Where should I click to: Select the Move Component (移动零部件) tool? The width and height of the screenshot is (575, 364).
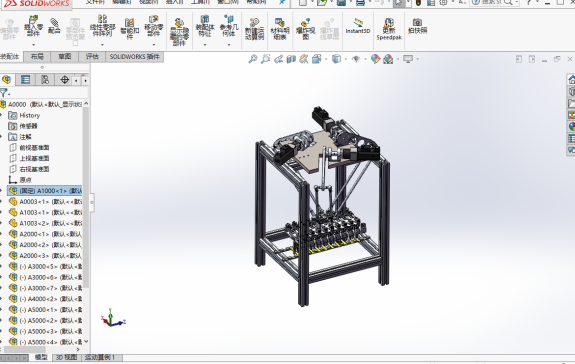pyautogui.click(x=154, y=25)
